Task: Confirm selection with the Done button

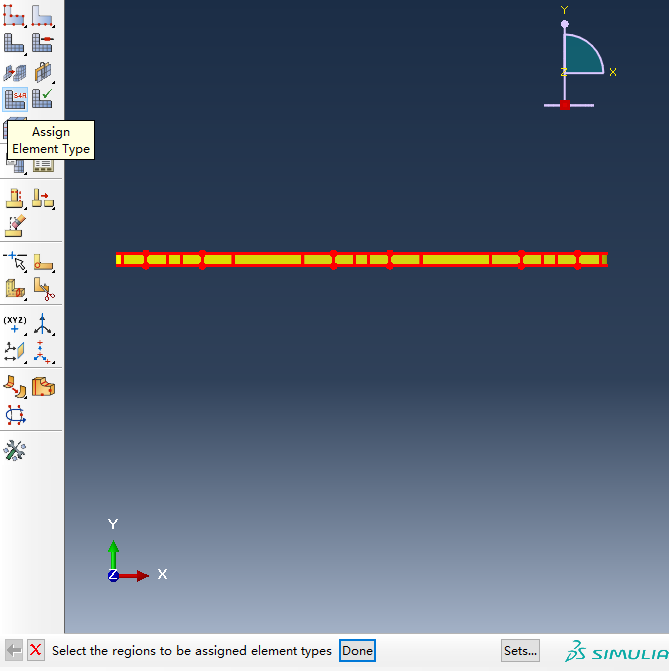Action: pos(357,650)
